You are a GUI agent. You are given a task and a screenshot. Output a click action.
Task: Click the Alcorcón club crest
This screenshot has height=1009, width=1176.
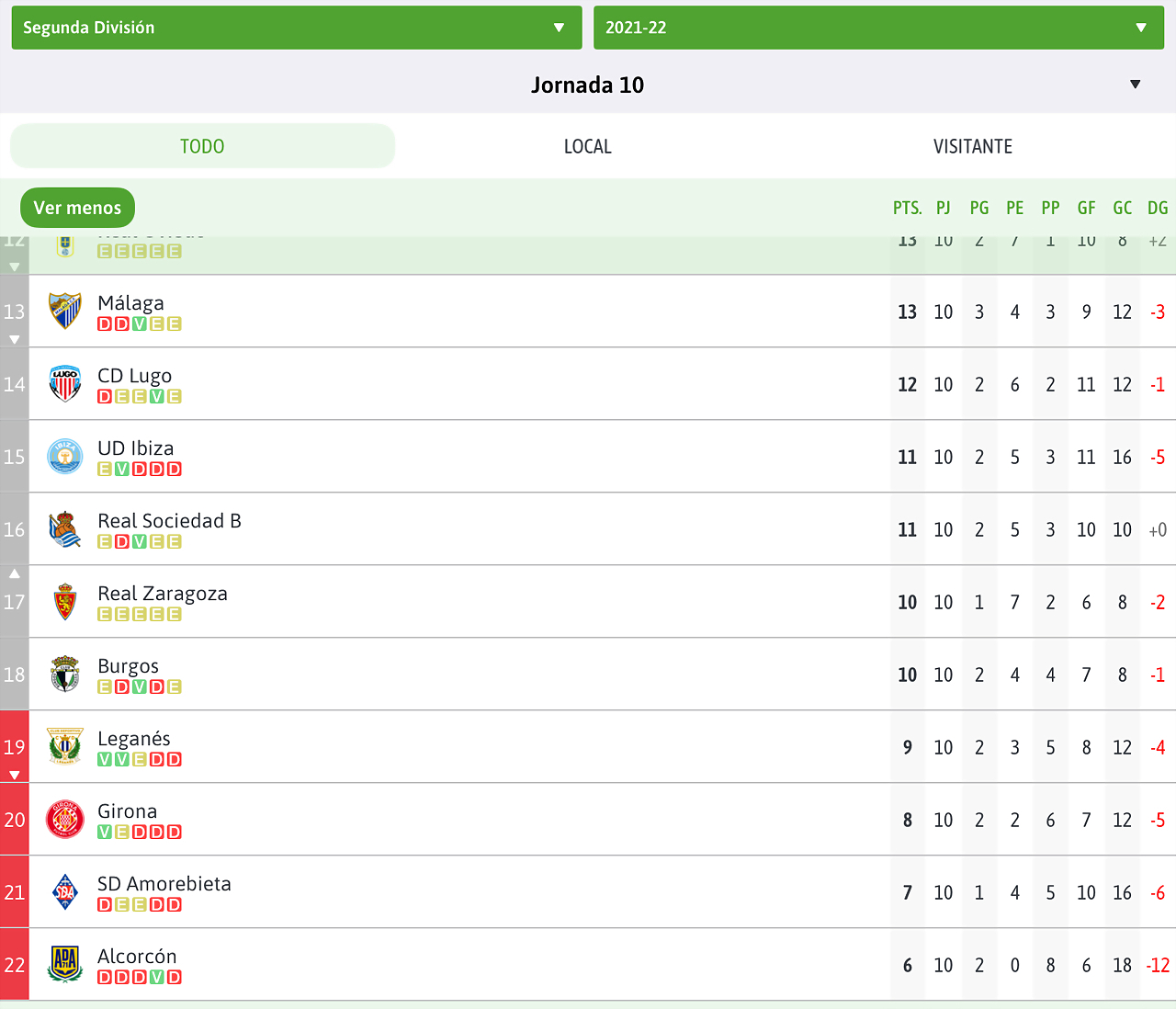coord(65,964)
